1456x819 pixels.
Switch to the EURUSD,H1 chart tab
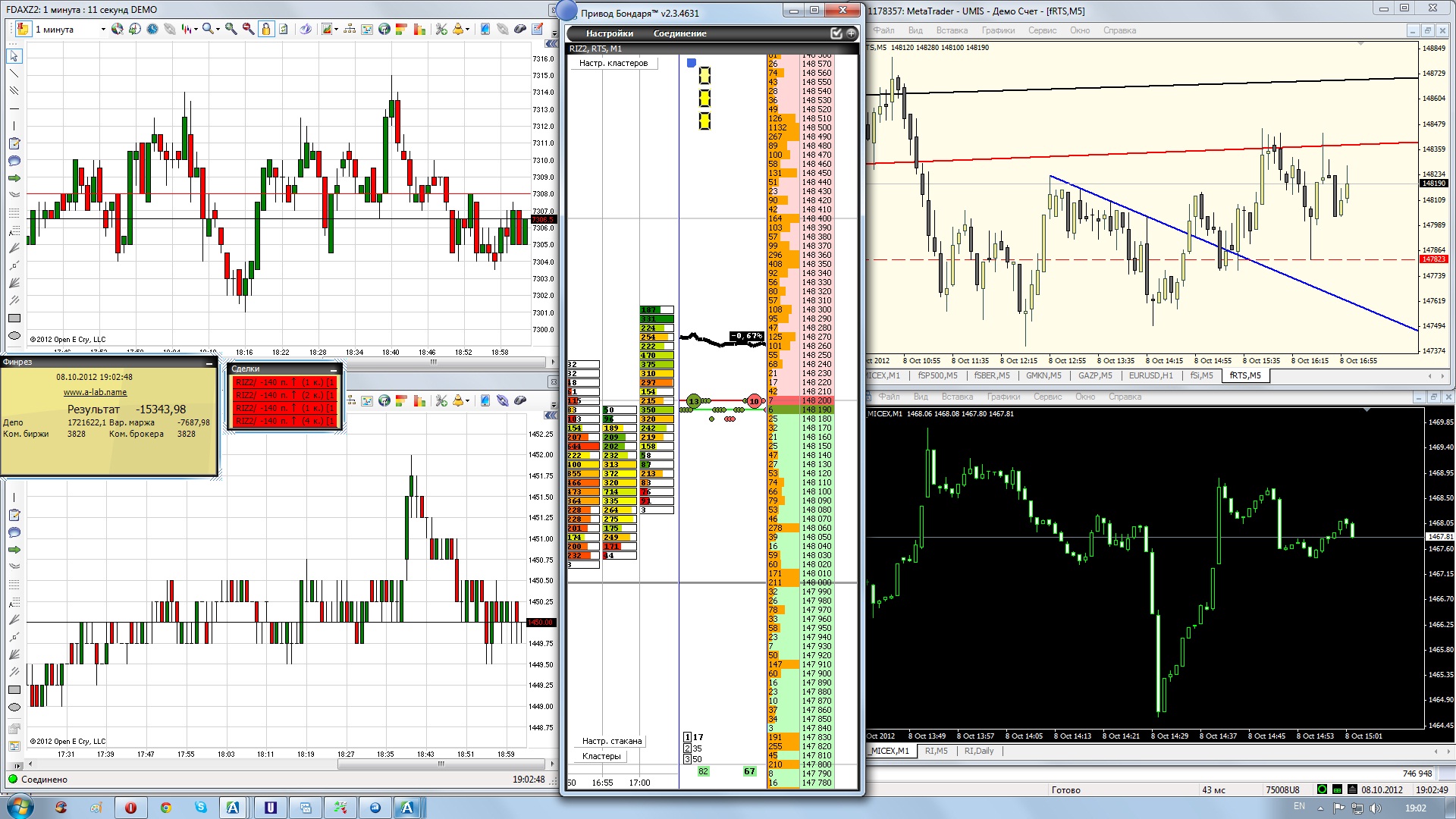(x=1150, y=375)
